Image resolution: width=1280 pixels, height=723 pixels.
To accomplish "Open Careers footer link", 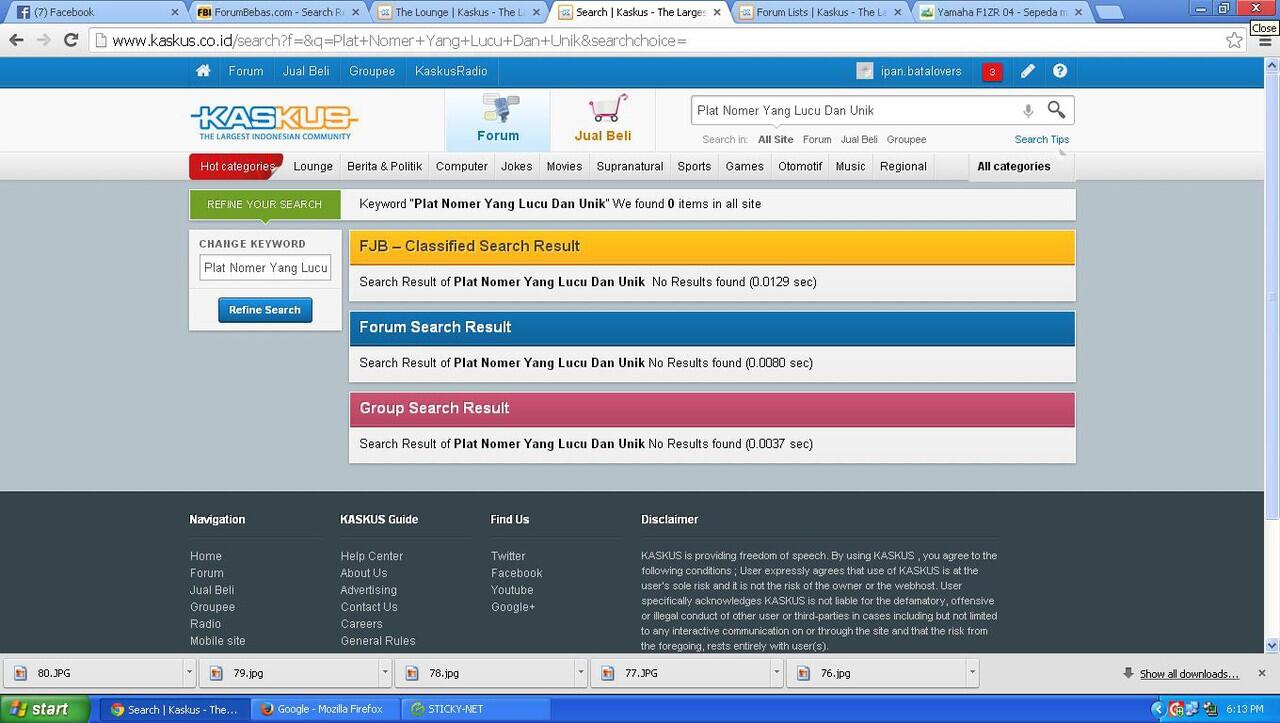I will [361, 624].
